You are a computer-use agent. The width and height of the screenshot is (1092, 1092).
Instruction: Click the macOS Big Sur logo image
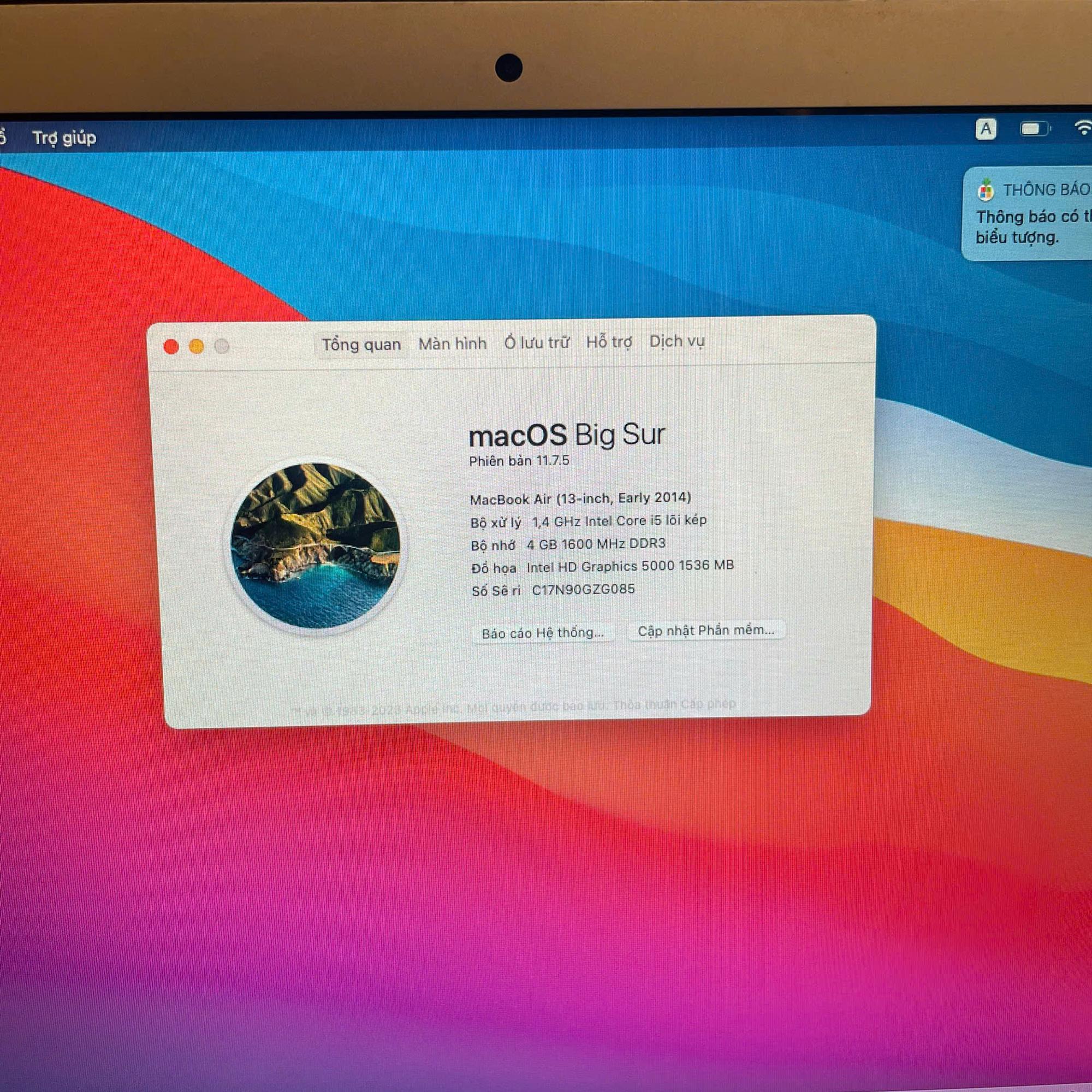316,545
